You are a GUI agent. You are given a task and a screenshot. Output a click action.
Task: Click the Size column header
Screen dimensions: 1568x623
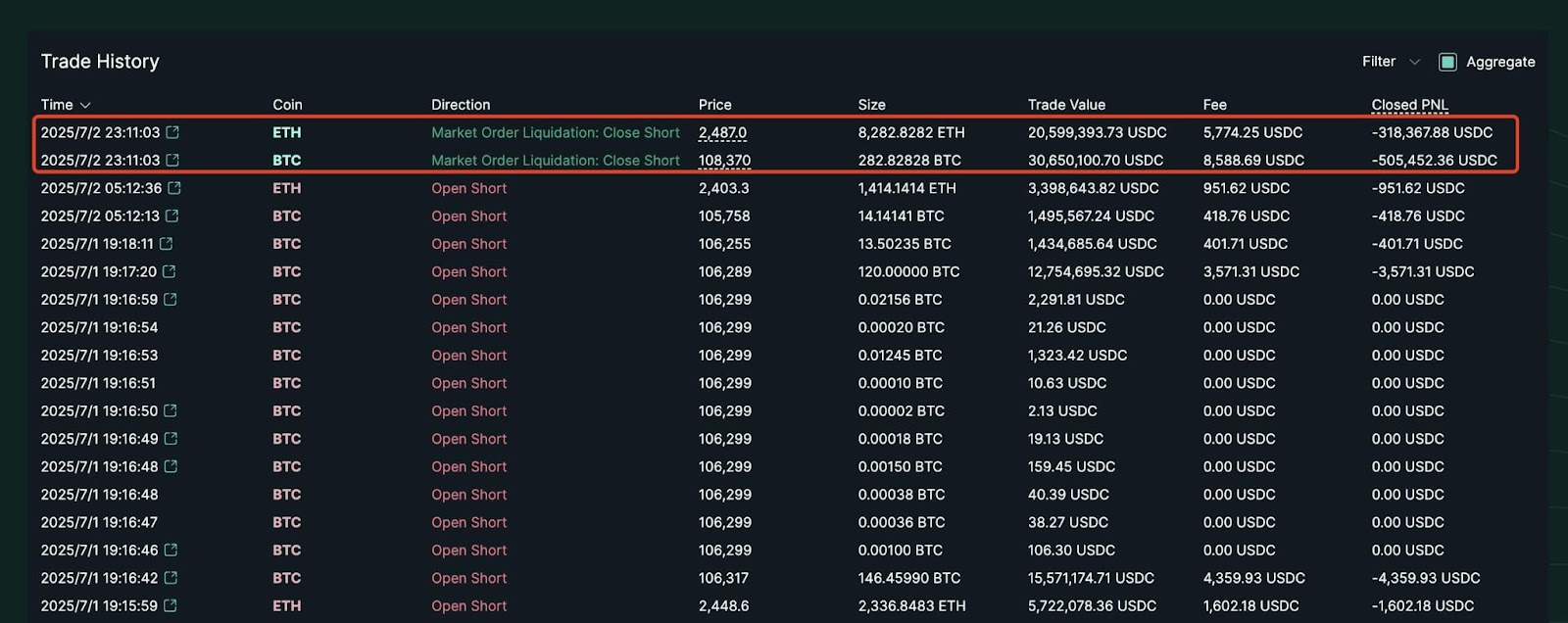tap(872, 105)
